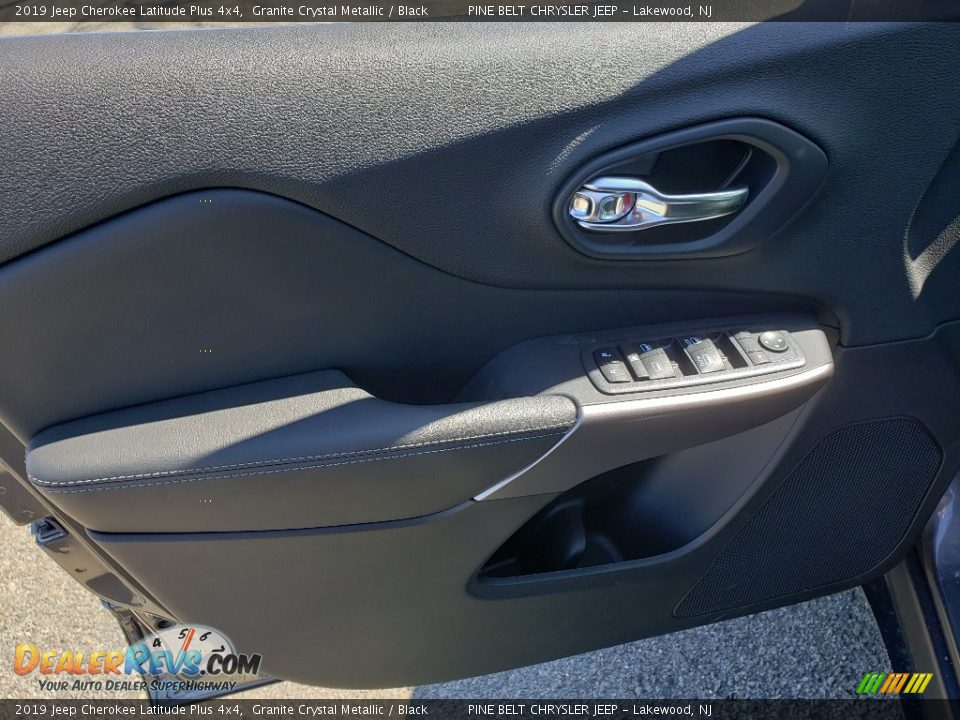The width and height of the screenshot is (960, 720).
Task: Click the 'Your Auto Dealer SuperHighway' tagline
Action: click(x=137, y=685)
